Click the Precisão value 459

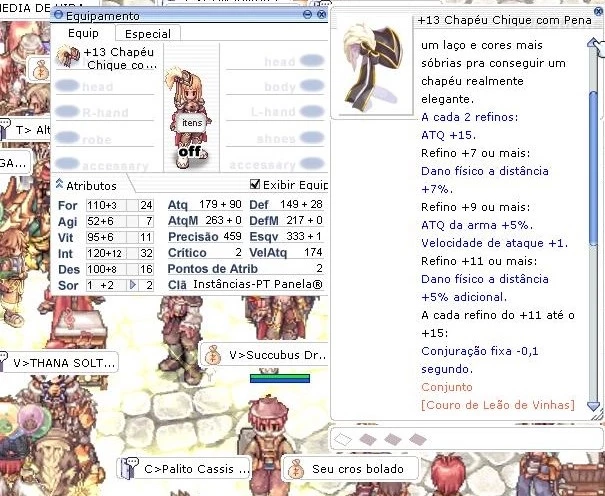(x=232, y=236)
